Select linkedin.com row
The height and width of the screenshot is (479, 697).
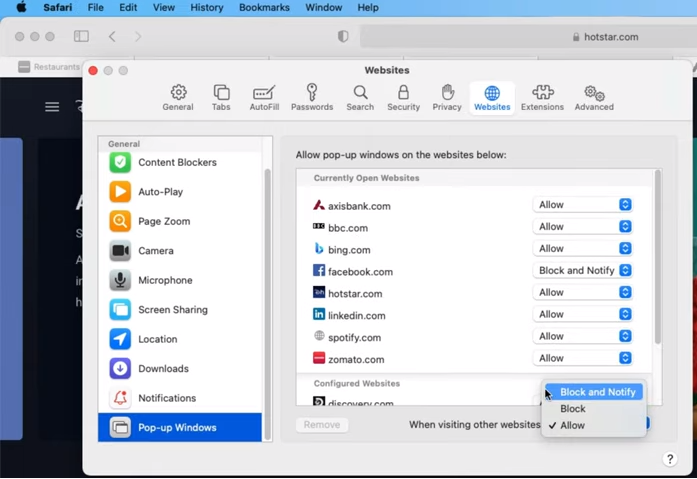pyautogui.click(x=473, y=315)
